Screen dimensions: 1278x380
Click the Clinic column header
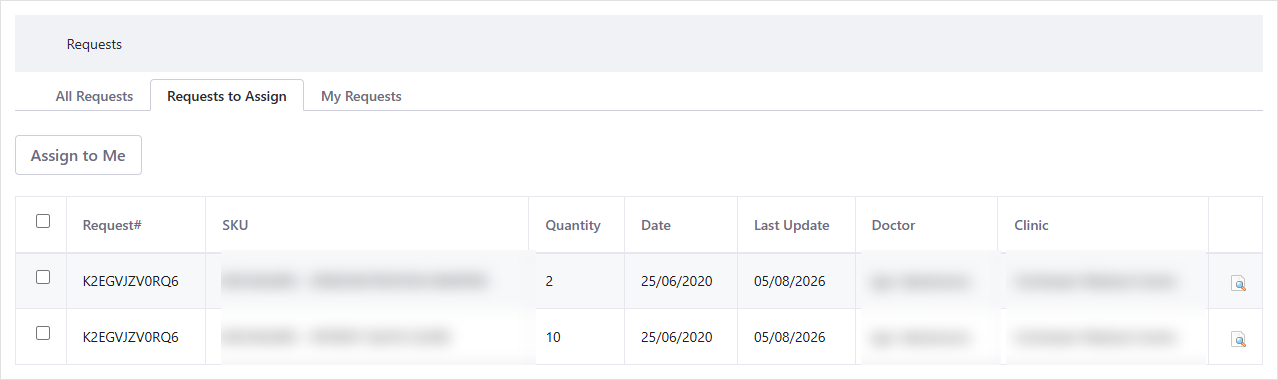click(x=1031, y=225)
